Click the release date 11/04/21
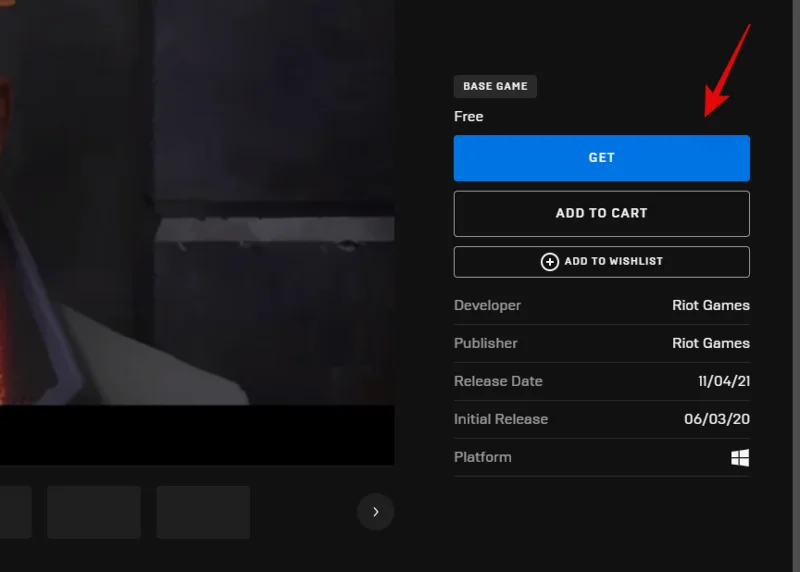Viewport: 800px width, 572px height. pyautogui.click(x=723, y=381)
